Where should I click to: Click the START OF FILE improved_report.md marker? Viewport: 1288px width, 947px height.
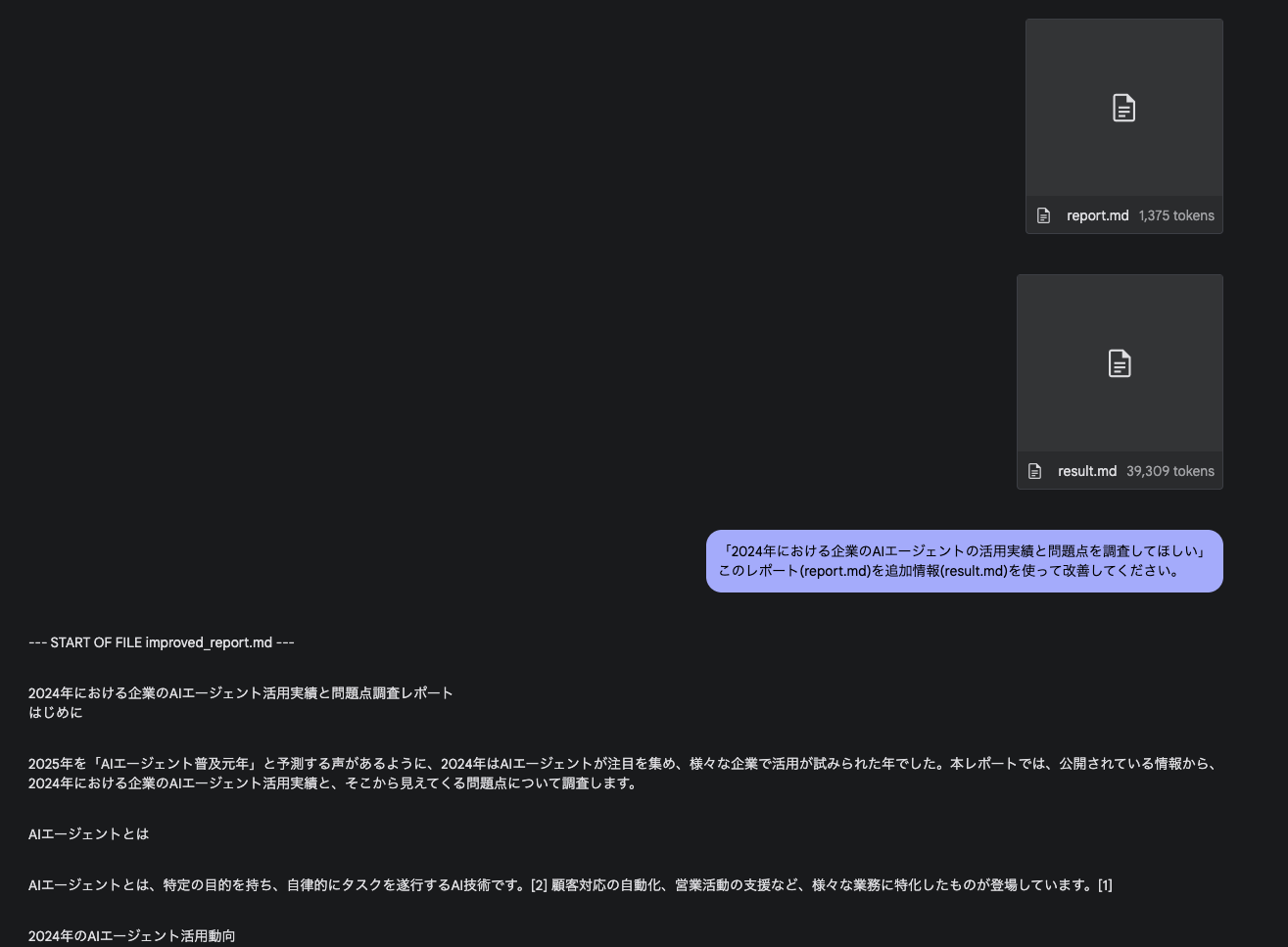click(161, 642)
